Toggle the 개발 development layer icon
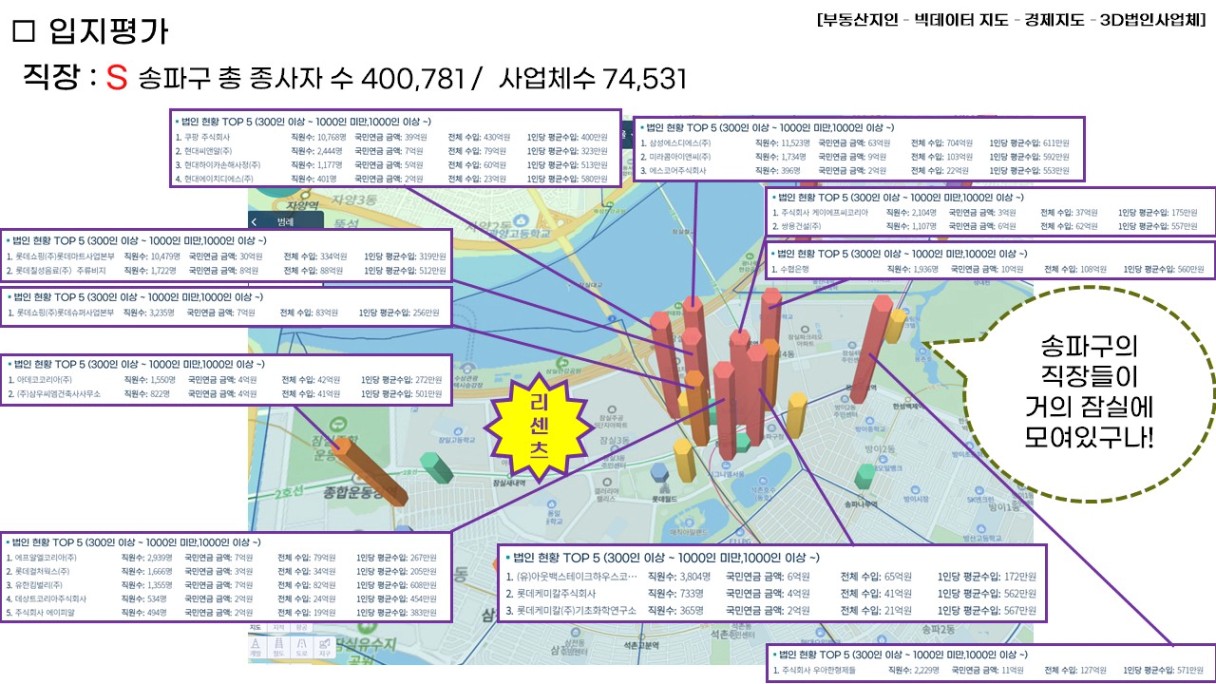 click(x=255, y=646)
